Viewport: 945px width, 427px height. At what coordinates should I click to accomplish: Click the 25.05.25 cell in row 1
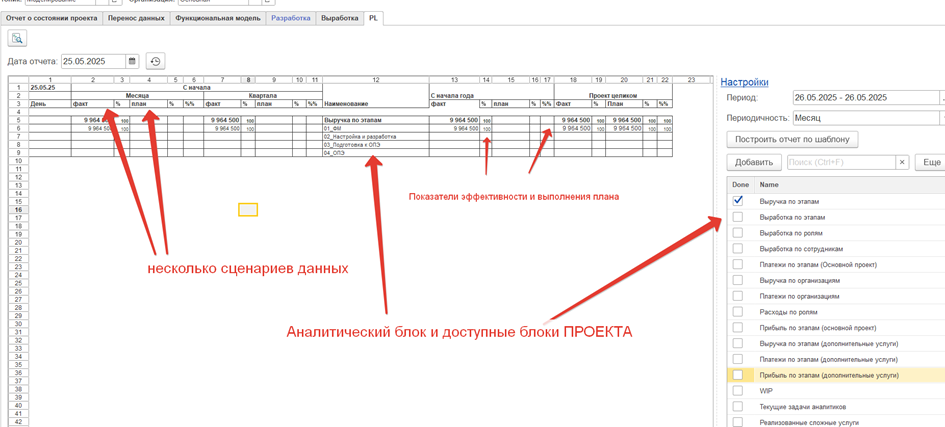pos(50,87)
